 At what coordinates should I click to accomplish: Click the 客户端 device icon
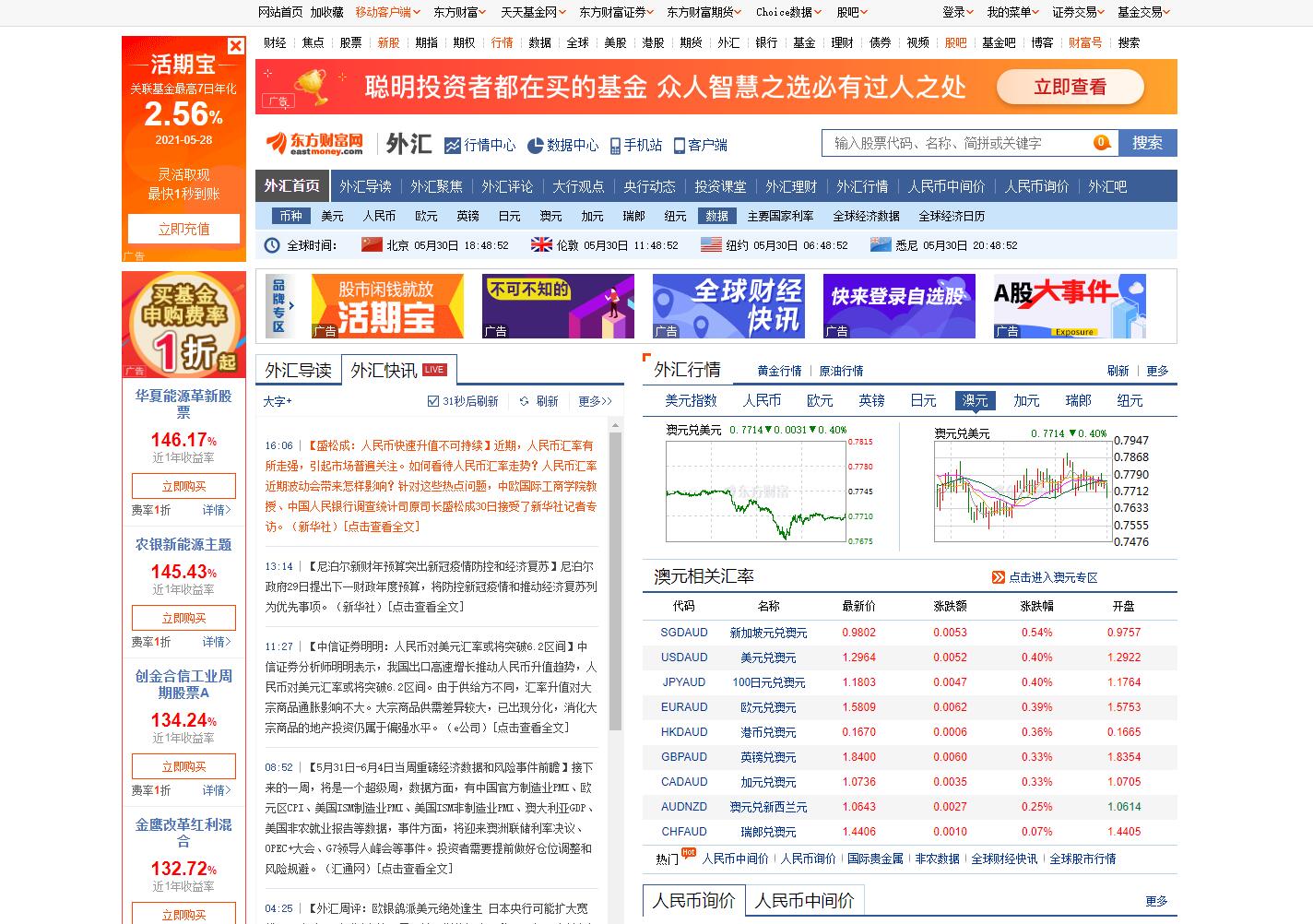[x=680, y=146]
